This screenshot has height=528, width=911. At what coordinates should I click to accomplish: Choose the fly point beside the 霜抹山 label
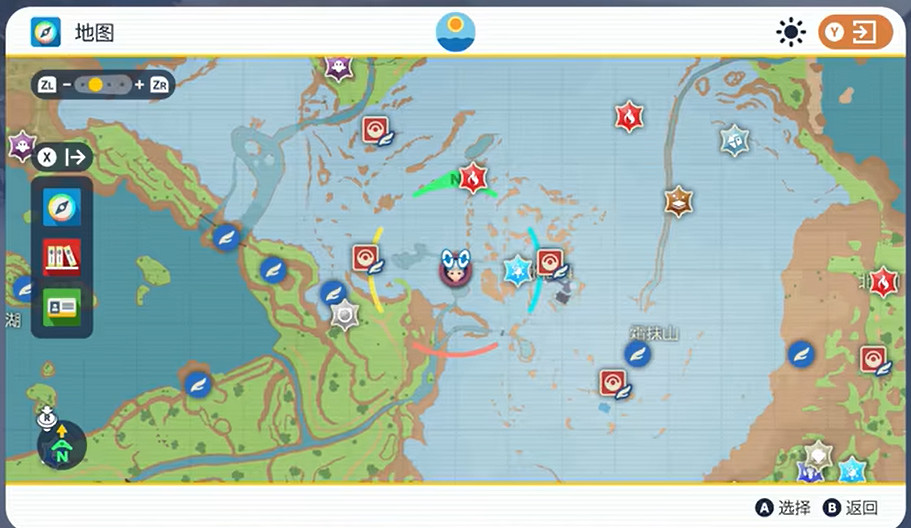(x=637, y=354)
